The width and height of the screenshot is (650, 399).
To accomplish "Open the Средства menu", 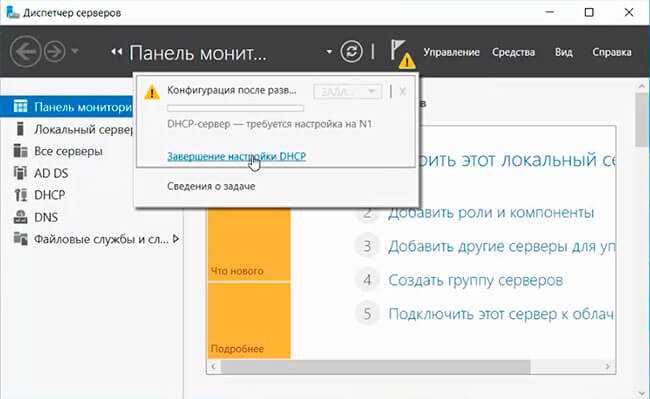I will click(x=513, y=52).
